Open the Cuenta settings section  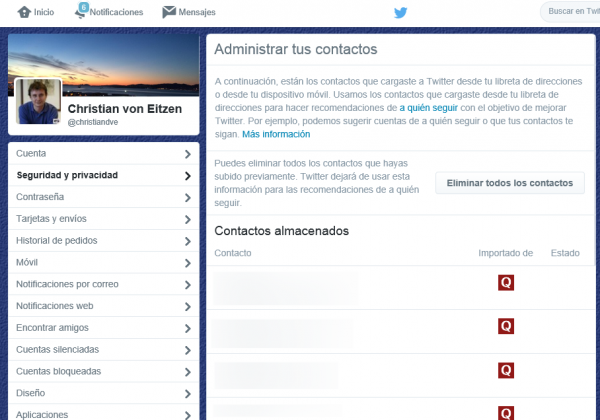(103, 153)
